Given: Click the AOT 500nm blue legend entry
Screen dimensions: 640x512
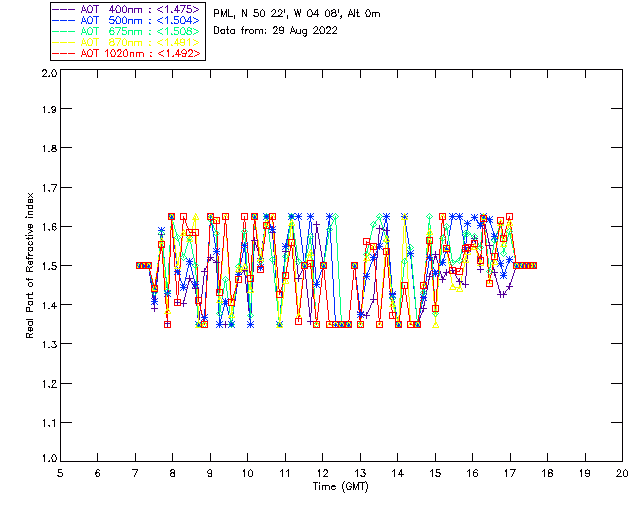Looking at the screenshot, I should (126, 20).
